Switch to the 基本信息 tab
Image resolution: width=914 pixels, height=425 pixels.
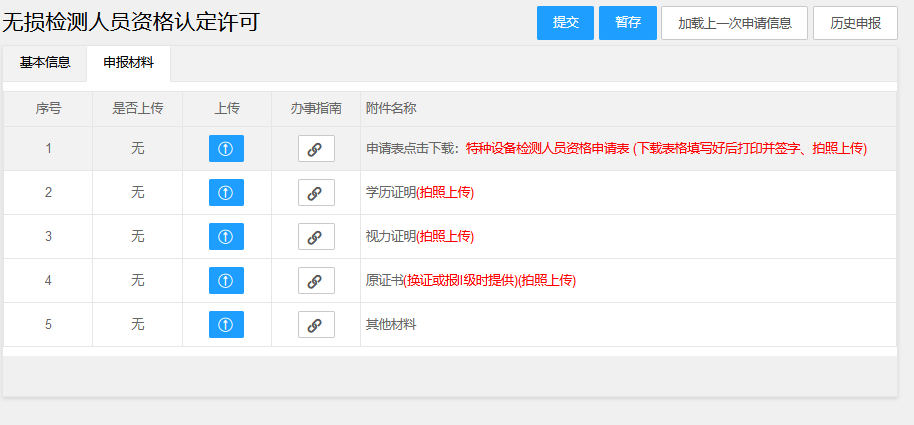click(45, 63)
